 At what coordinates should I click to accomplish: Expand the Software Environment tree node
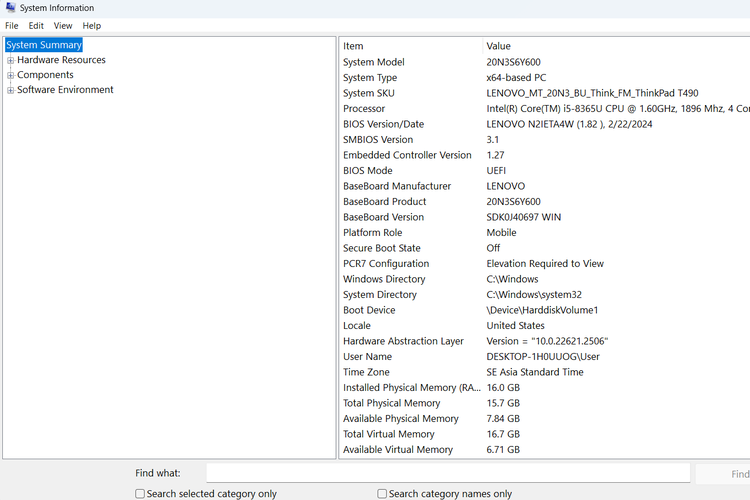coord(11,90)
